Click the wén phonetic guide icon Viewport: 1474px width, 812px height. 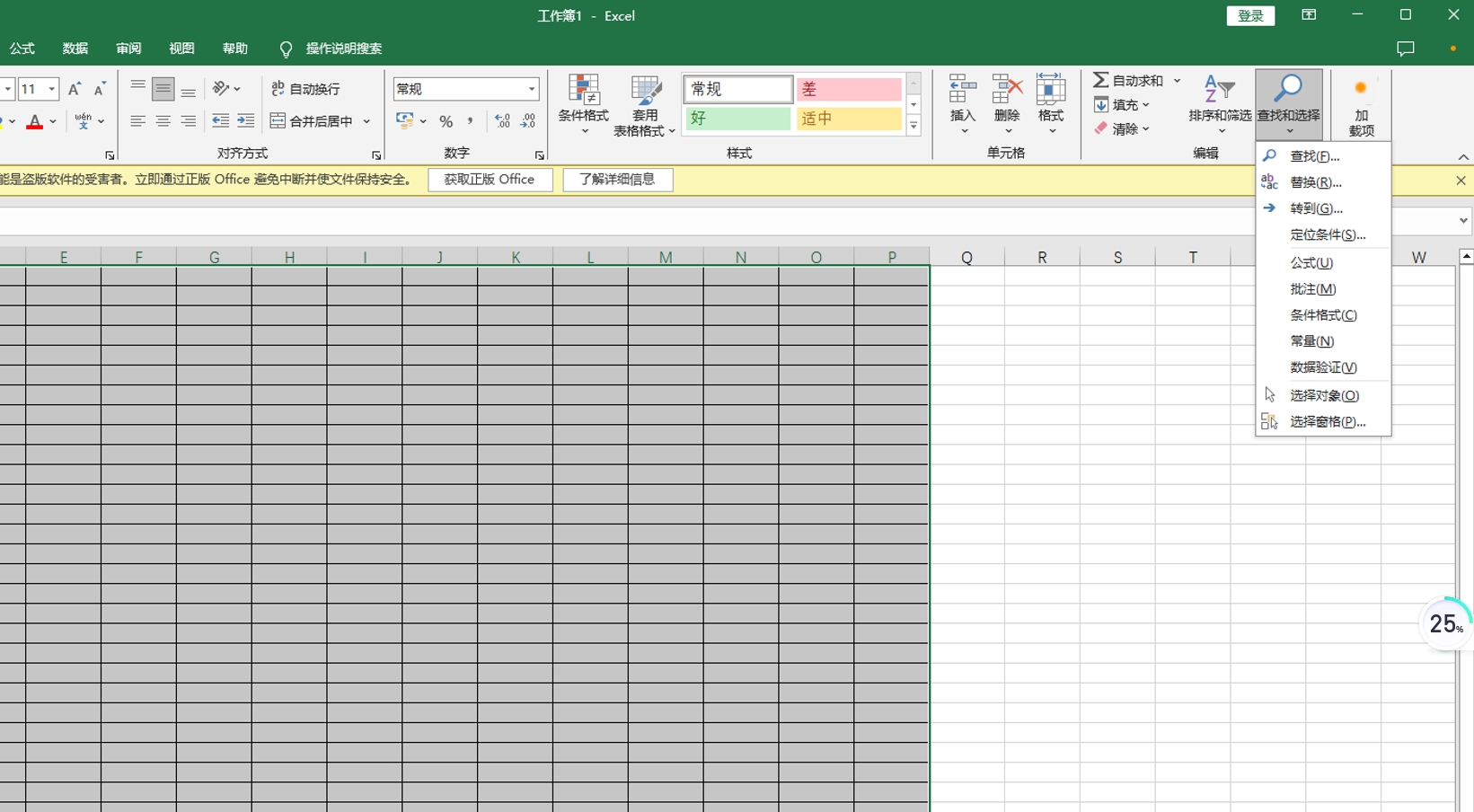point(83,121)
